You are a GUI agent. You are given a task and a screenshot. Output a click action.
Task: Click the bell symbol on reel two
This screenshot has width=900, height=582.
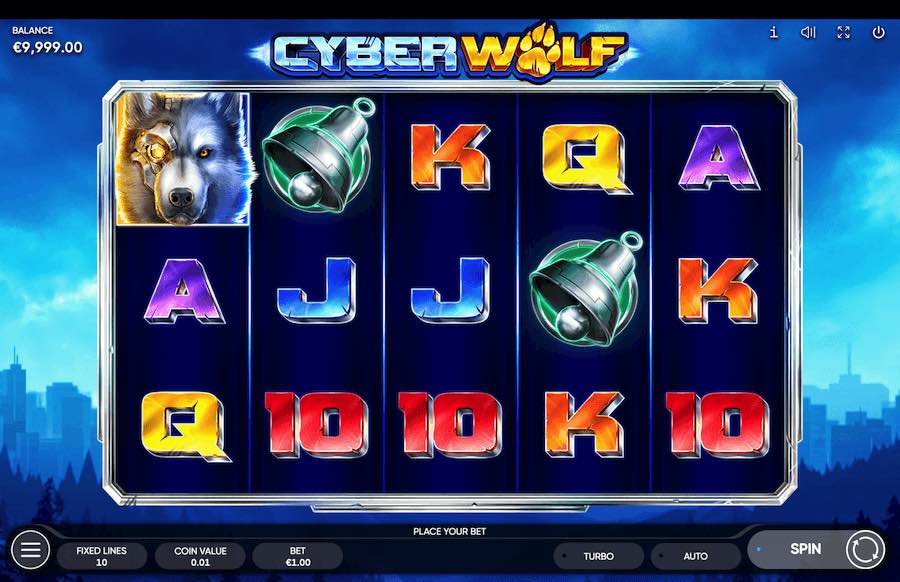[319, 155]
